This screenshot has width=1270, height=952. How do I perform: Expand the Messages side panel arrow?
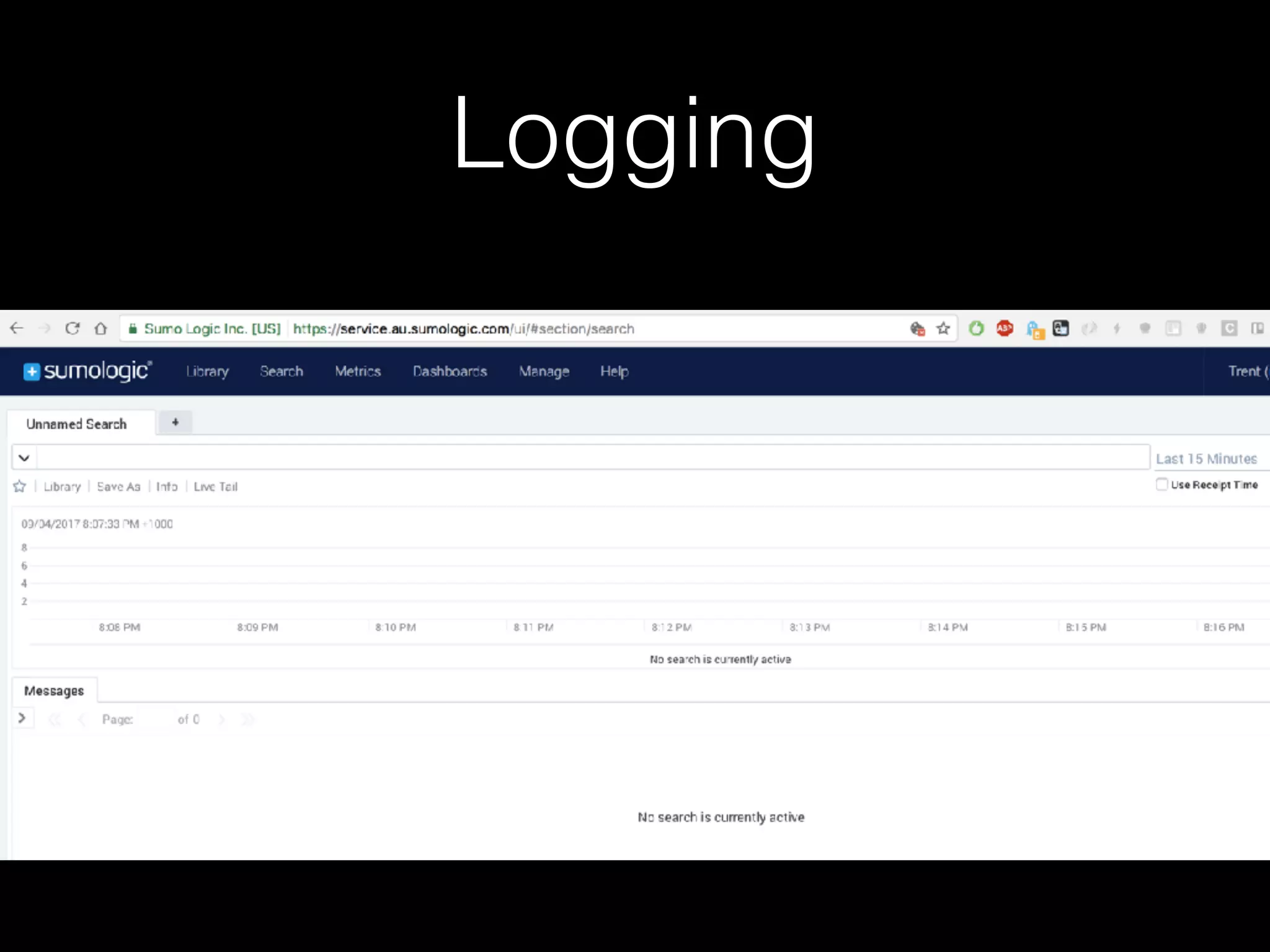click(22, 718)
